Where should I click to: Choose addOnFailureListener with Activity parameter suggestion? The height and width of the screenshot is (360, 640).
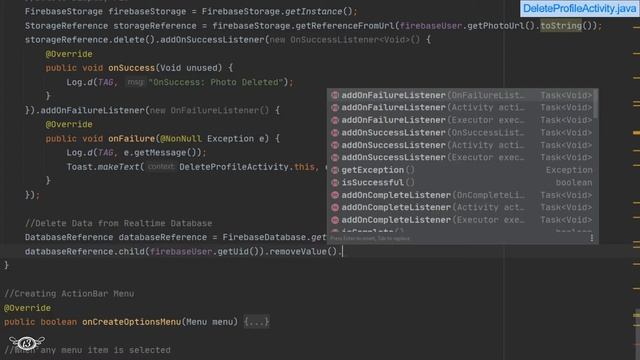click(462, 107)
